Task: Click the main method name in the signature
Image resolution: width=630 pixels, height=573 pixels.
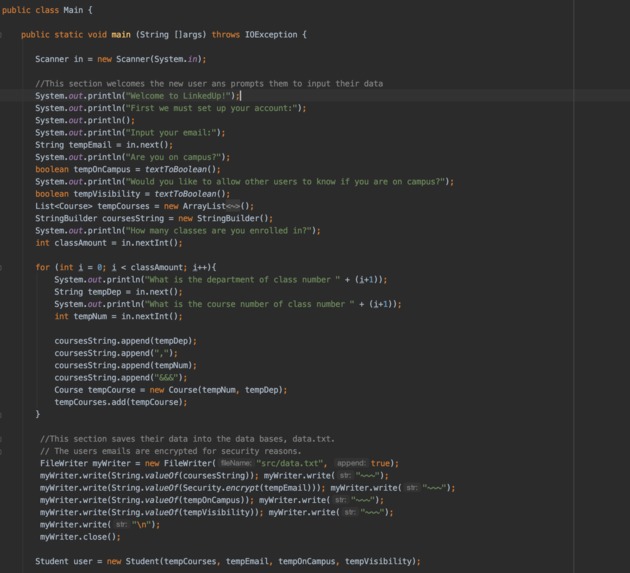Action: (x=121, y=35)
